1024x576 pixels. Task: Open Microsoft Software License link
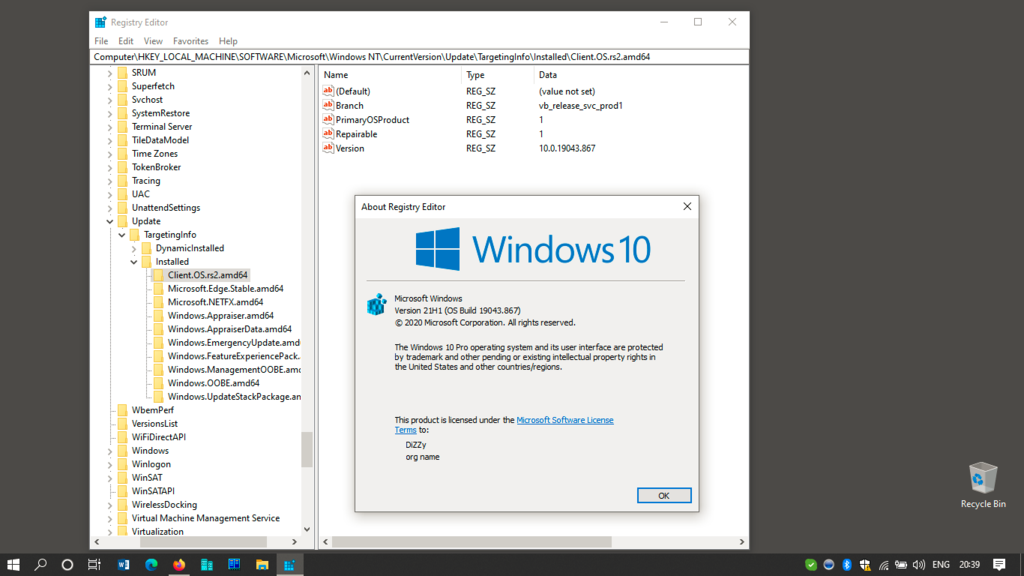click(x=565, y=420)
